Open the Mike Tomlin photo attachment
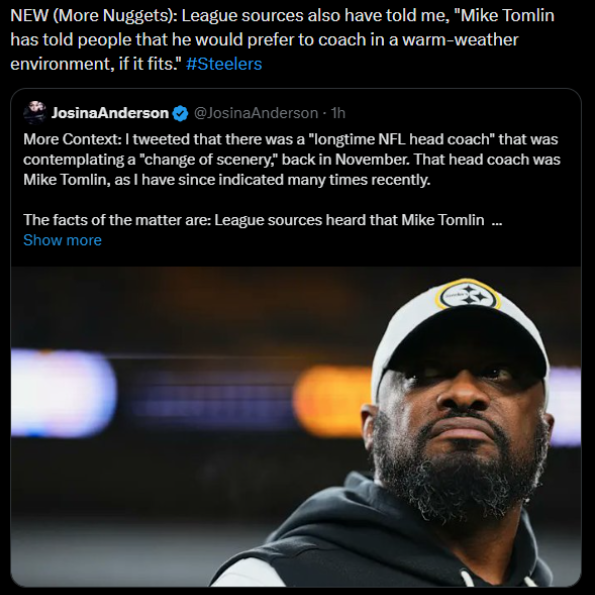This screenshot has height=595, width=595. click(x=296, y=426)
